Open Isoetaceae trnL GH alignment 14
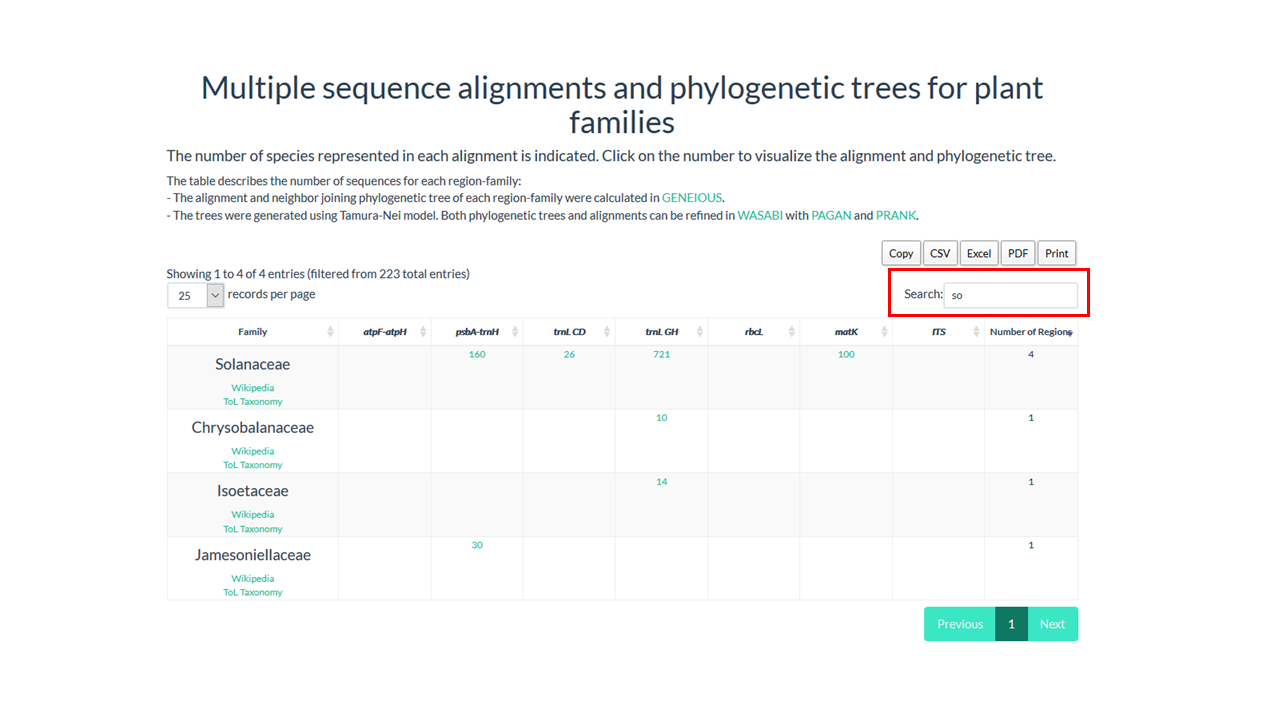Viewport: 1280px width, 720px height. [661, 482]
